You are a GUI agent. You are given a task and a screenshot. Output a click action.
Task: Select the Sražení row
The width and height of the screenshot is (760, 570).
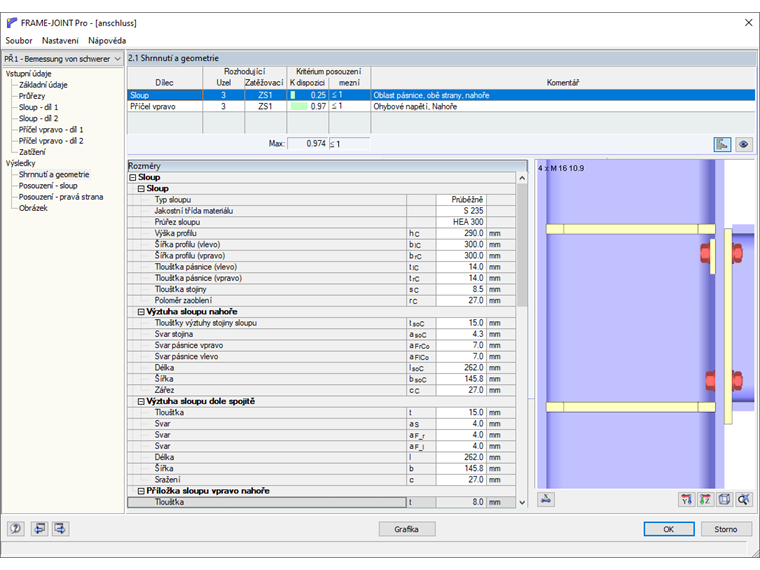coord(321,480)
